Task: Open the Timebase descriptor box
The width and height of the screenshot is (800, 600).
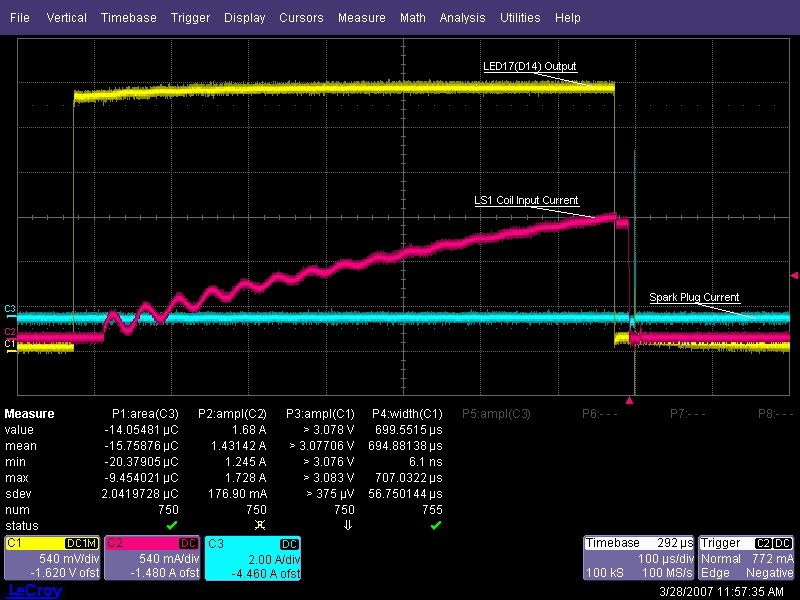Action: click(x=639, y=558)
